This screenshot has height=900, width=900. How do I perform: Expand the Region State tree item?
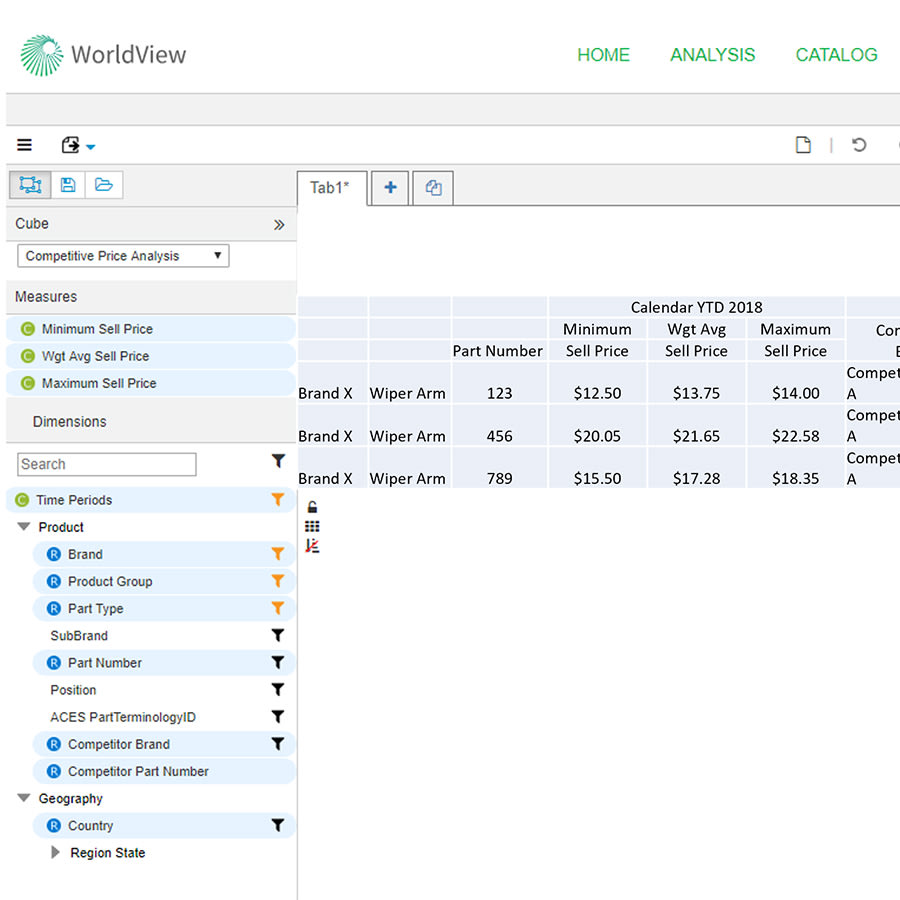(x=55, y=852)
